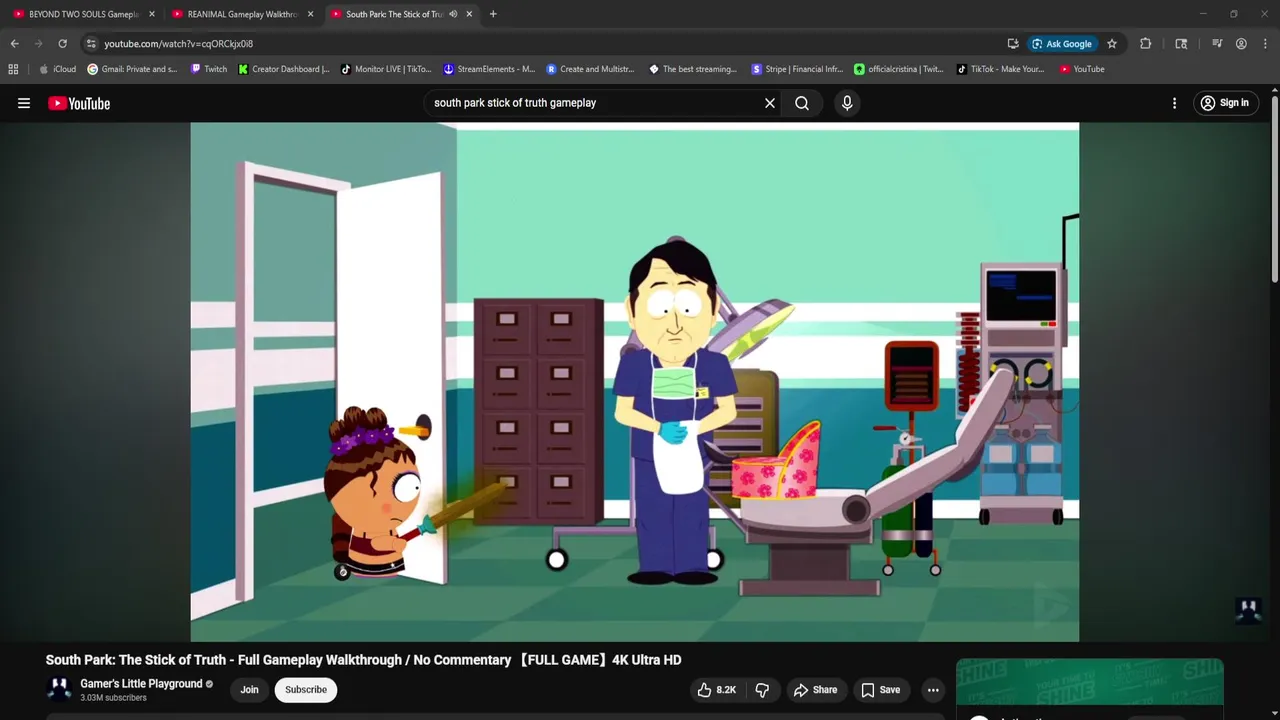This screenshot has width=1280, height=720.
Task: Go back in browser history
Action: [x=14, y=44]
